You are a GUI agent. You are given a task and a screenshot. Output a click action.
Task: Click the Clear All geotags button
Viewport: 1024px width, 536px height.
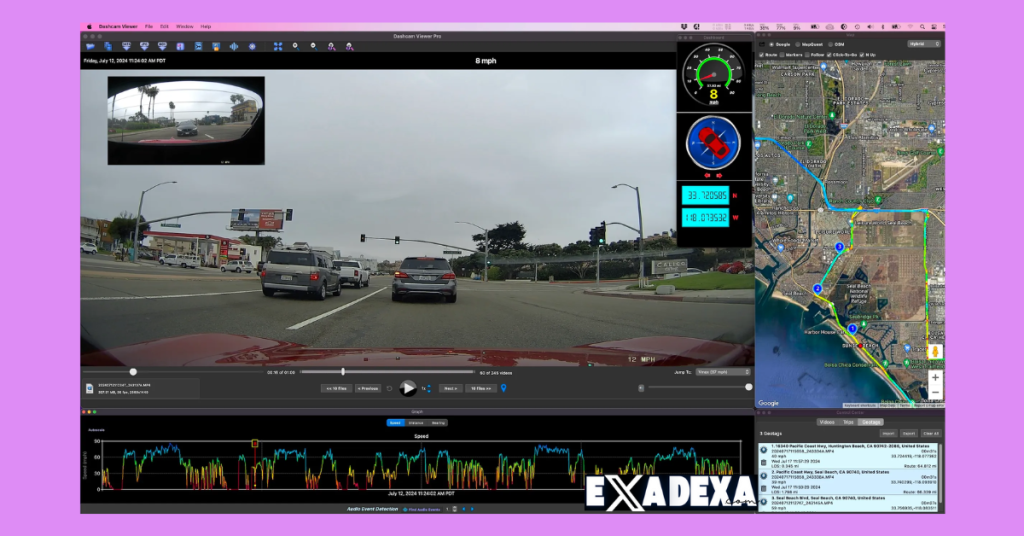[x=931, y=434]
